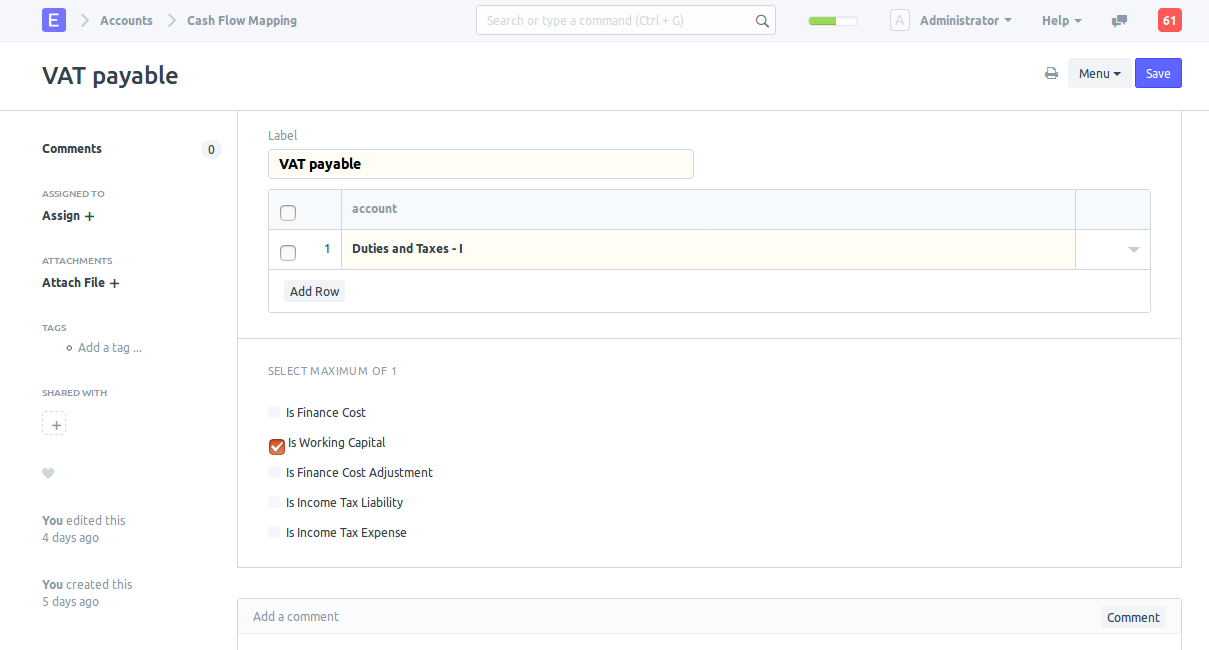
Task: Click the Add Row button
Action: coord(314,292)
